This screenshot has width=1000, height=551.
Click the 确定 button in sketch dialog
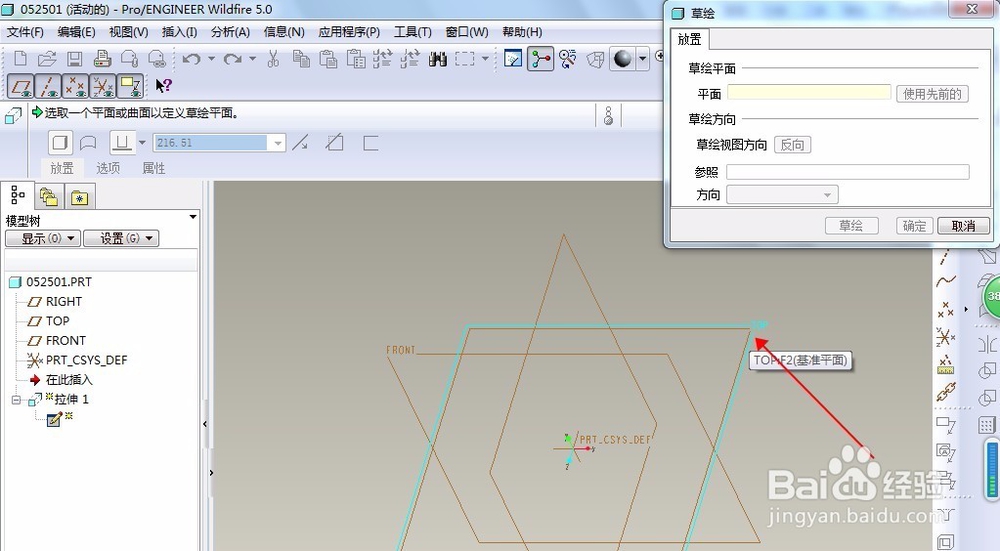coord(915,226)
